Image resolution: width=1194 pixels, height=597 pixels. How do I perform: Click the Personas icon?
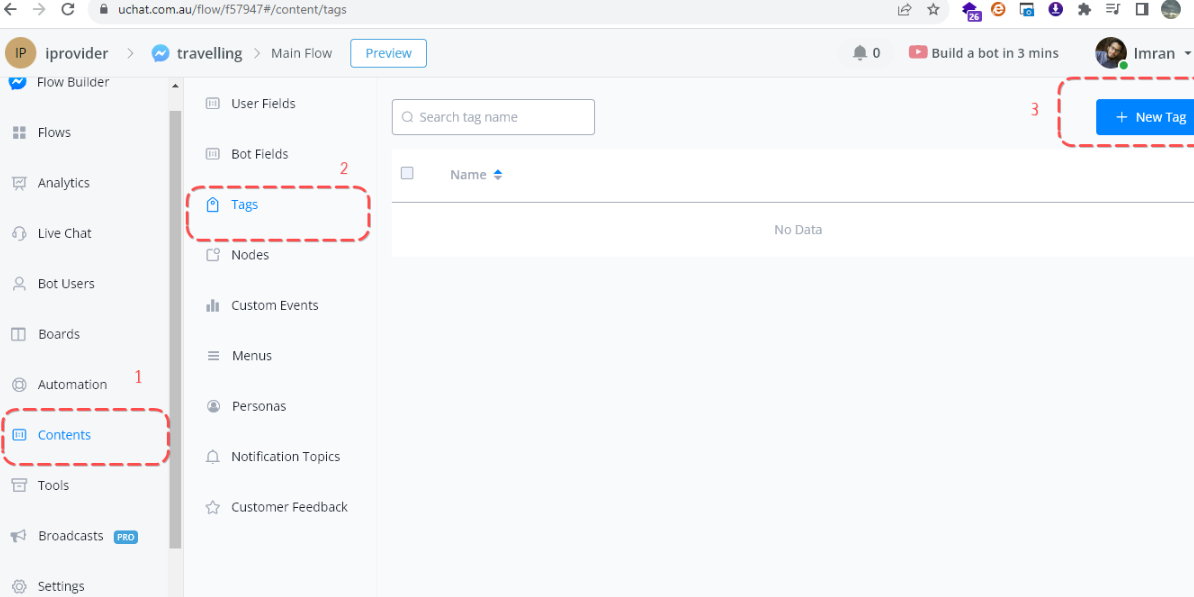click(x=212, y=406)
